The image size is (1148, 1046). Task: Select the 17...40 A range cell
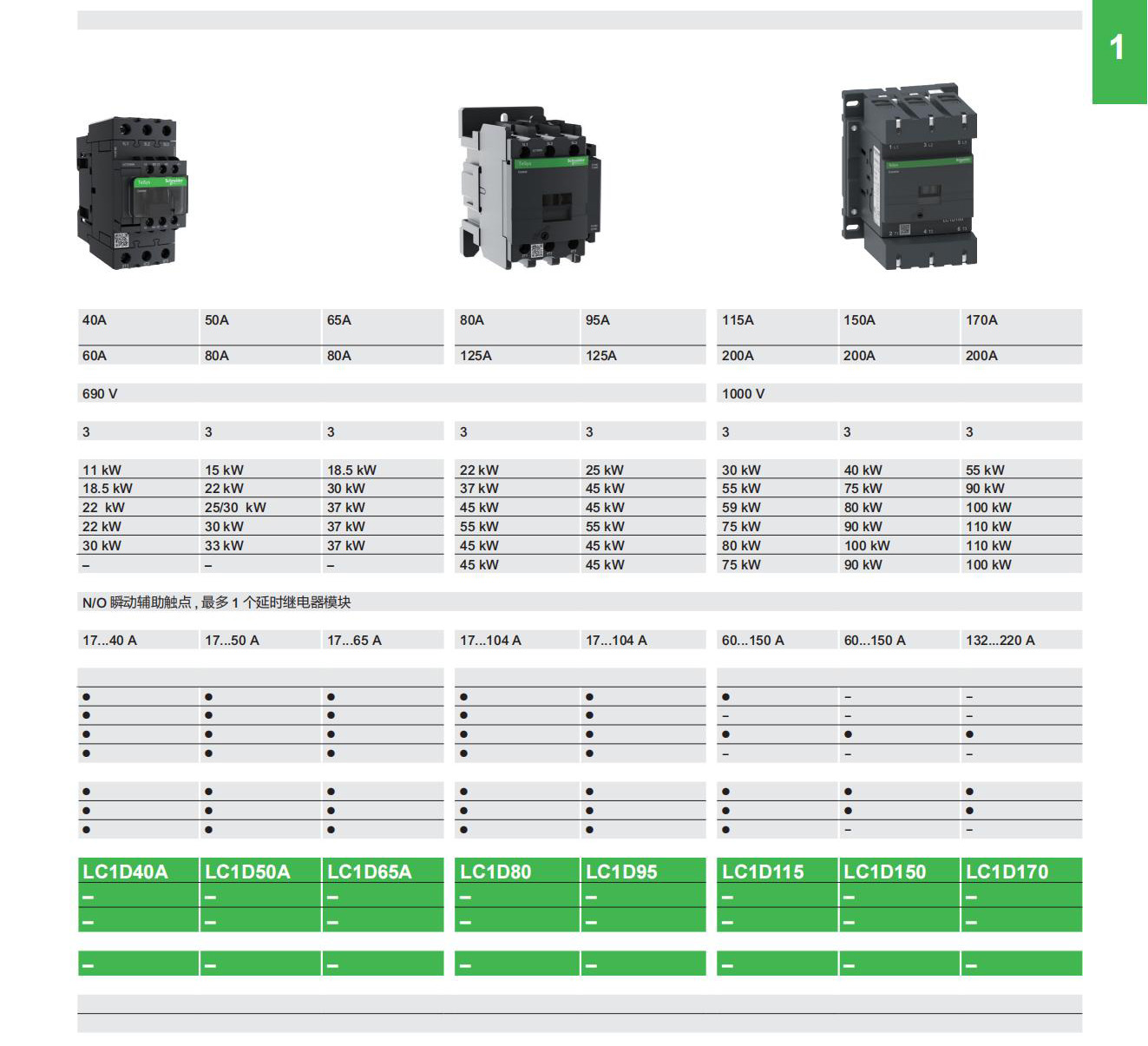click(110, 641)
